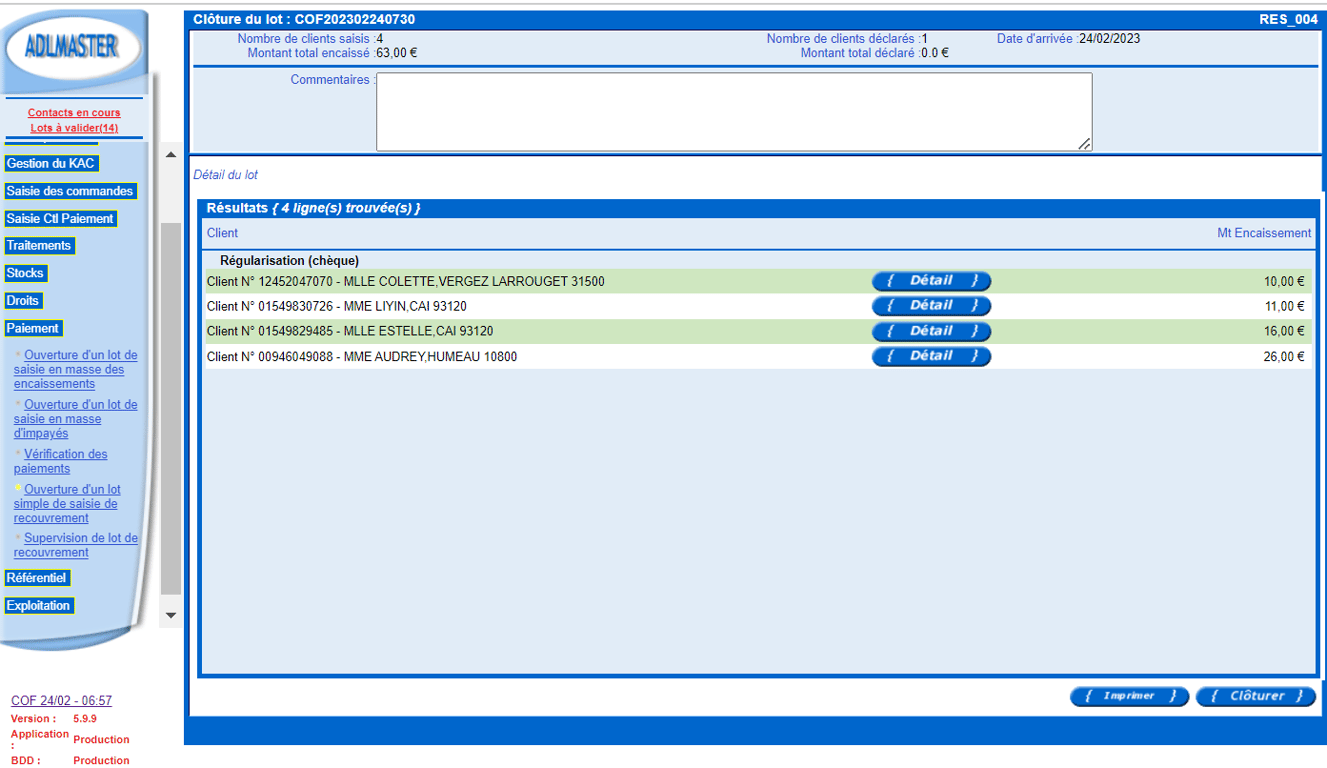Expand the Référentiel menu

(x=37, y=578)
